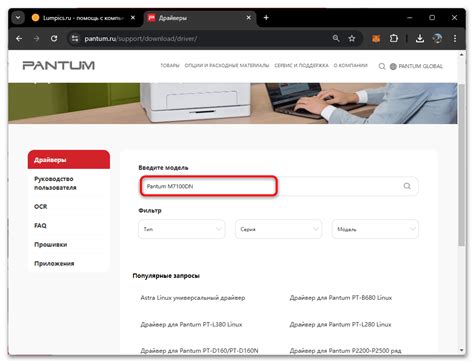Open a new browser tab
The image size is (474, 363).
point(266,18)
